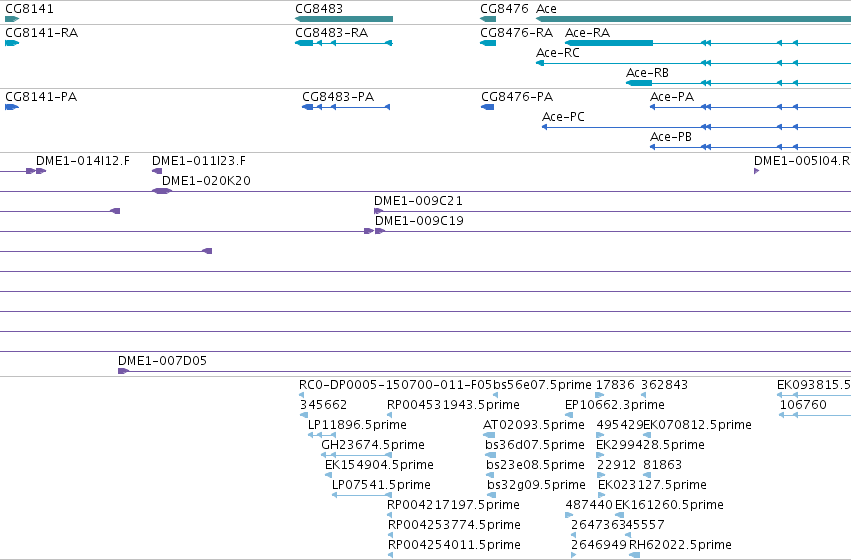Image resolution: width=851 pixels, height=560 pixels.
Task: Click EST GH23674.5prime
Action: click(x=373, y=445)
